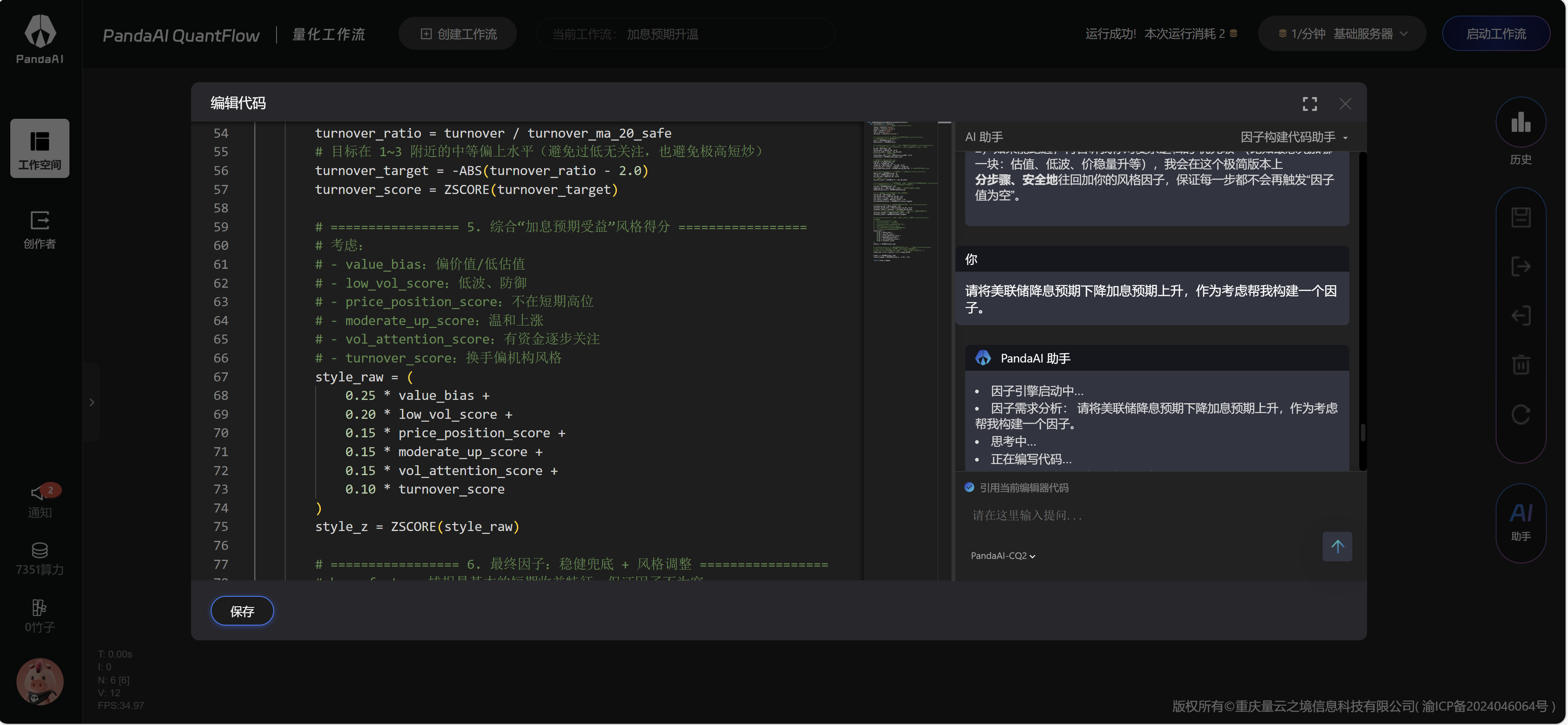Open the 0竹子 bamboo balance icon
This screenshot has width=1568, height=725.
[39, 615]
